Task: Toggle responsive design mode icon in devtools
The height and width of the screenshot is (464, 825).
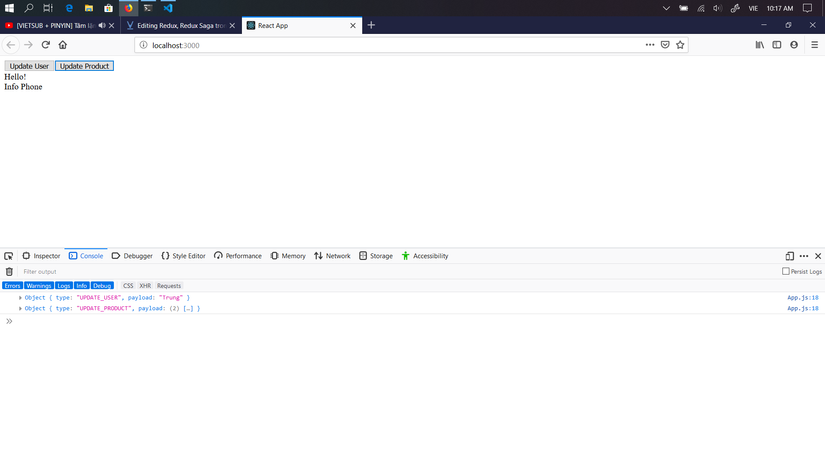Action: [x=790, y=256]
